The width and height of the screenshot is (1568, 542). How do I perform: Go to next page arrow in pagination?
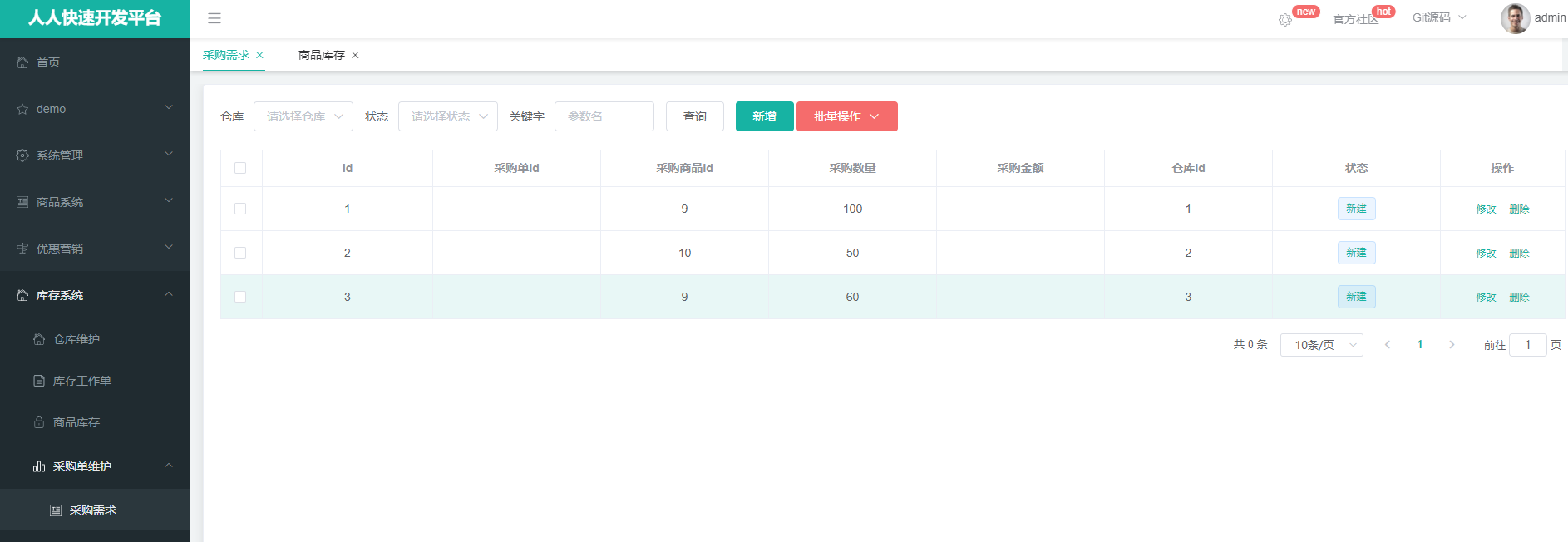click(1452, 345)
